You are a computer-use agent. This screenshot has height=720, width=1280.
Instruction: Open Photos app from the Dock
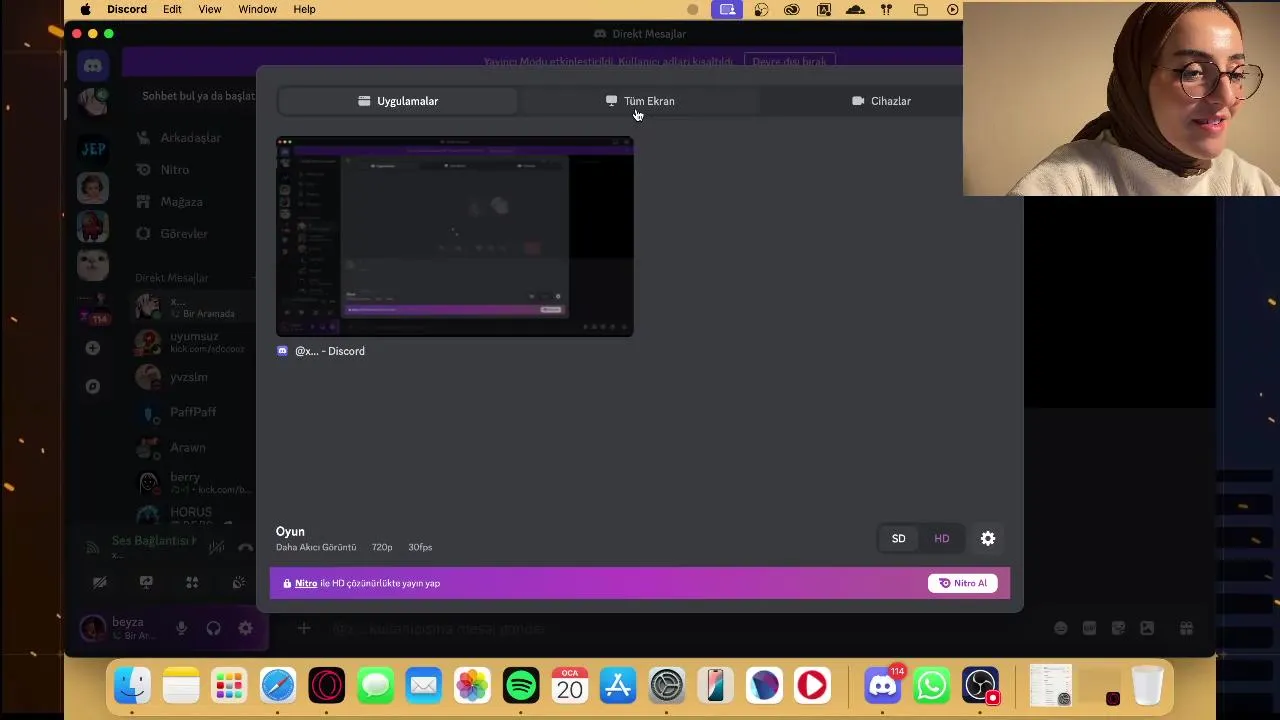[472, 685]
